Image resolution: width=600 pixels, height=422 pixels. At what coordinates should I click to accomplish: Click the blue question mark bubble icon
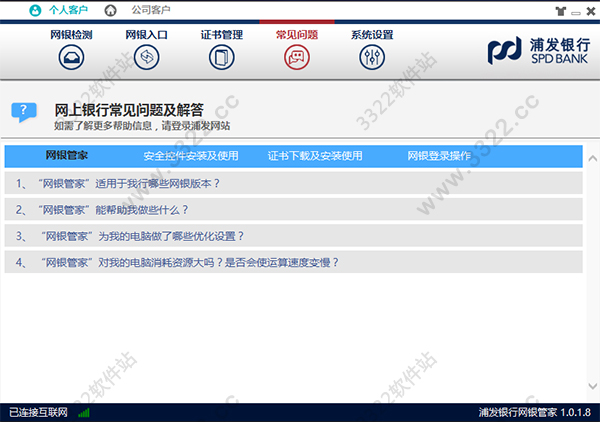pyautogui.click(x=24, y=112)
